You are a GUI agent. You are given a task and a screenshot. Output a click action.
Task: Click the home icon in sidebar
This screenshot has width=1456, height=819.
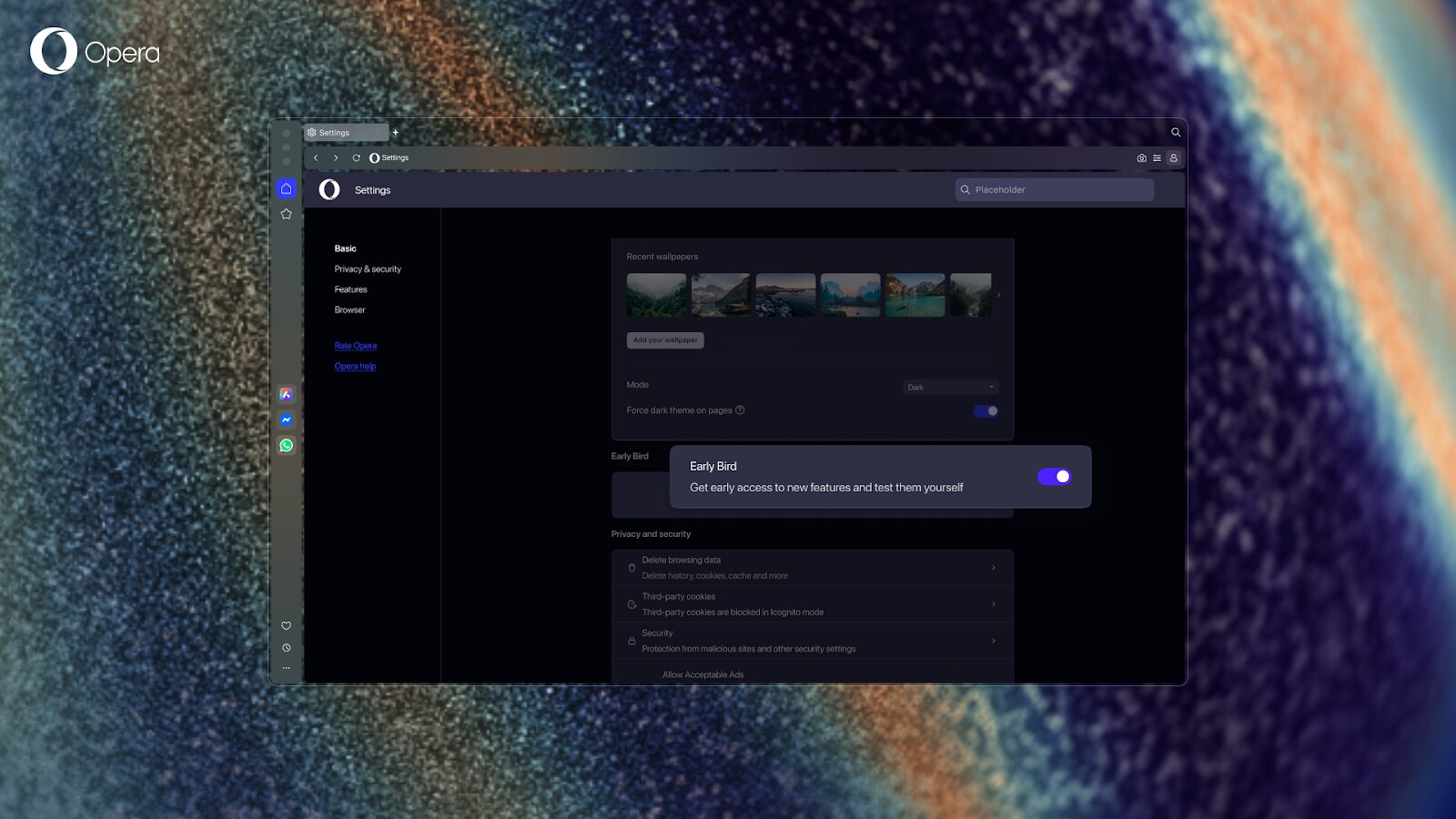pyautogui.click(x=287, y=189)
